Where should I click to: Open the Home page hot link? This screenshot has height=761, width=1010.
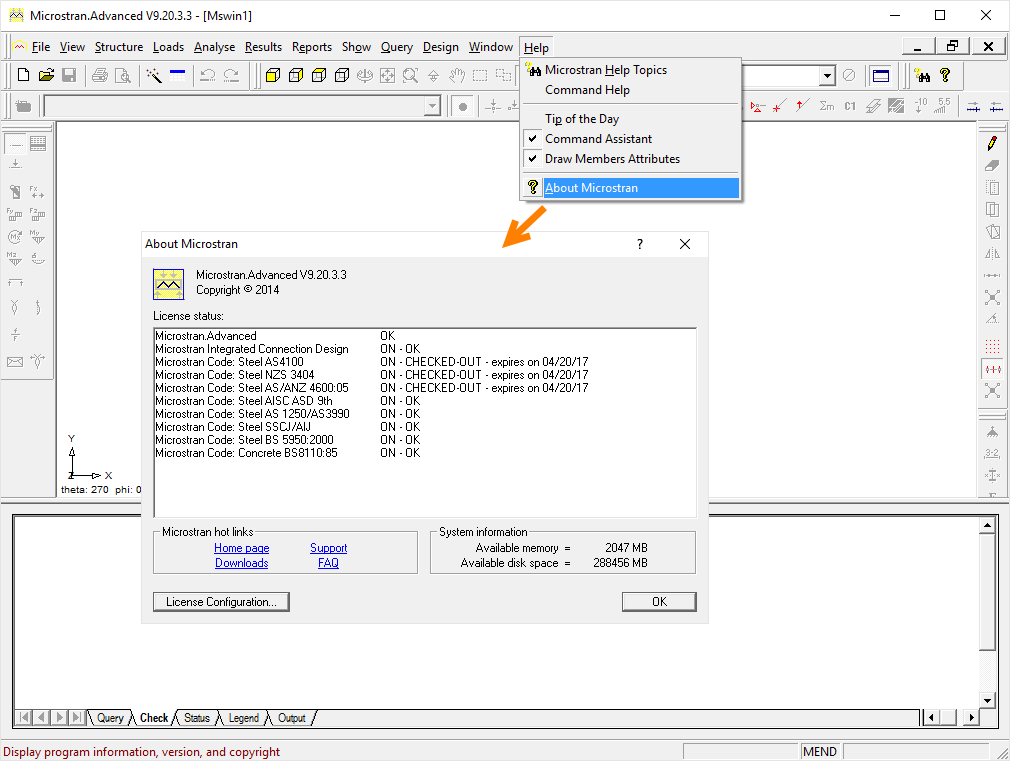242,548
